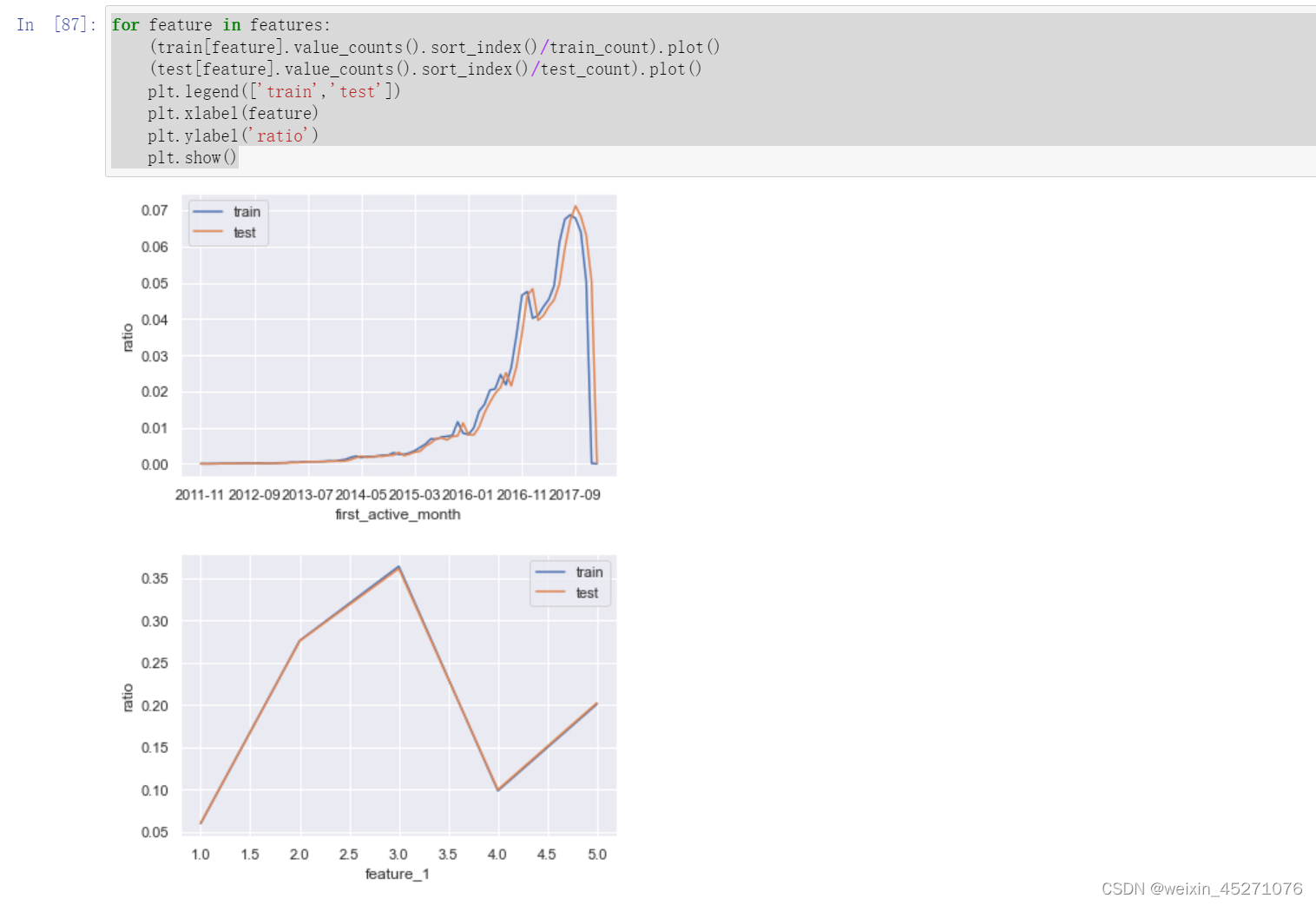Click the 2012-09 x-axis tick label
The width and height of the screenshot is (1316, 905).
[253, 494]
